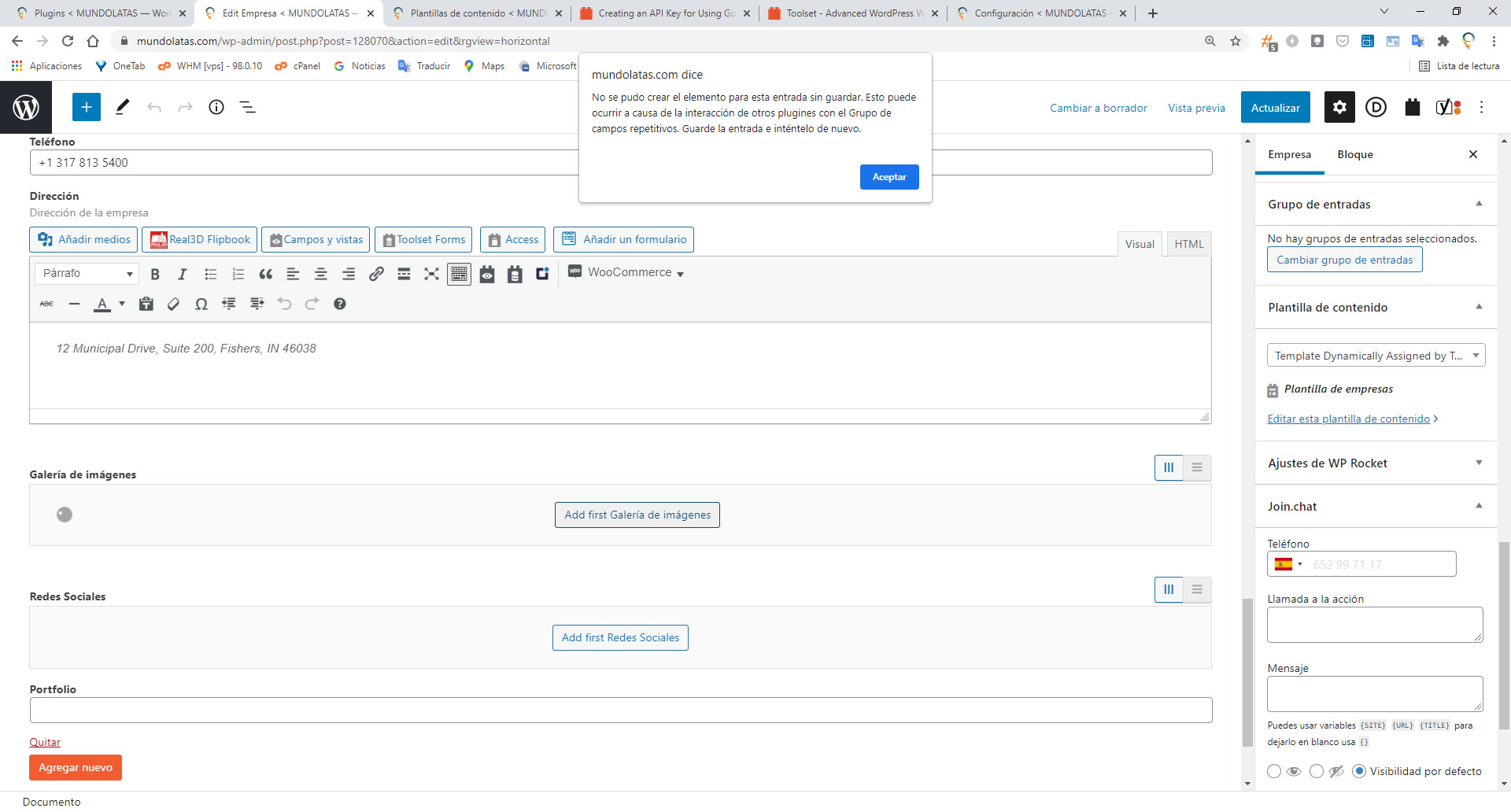Select the visible eye radio option
The image size is (1511, 812).
(x=1274, y=771)
